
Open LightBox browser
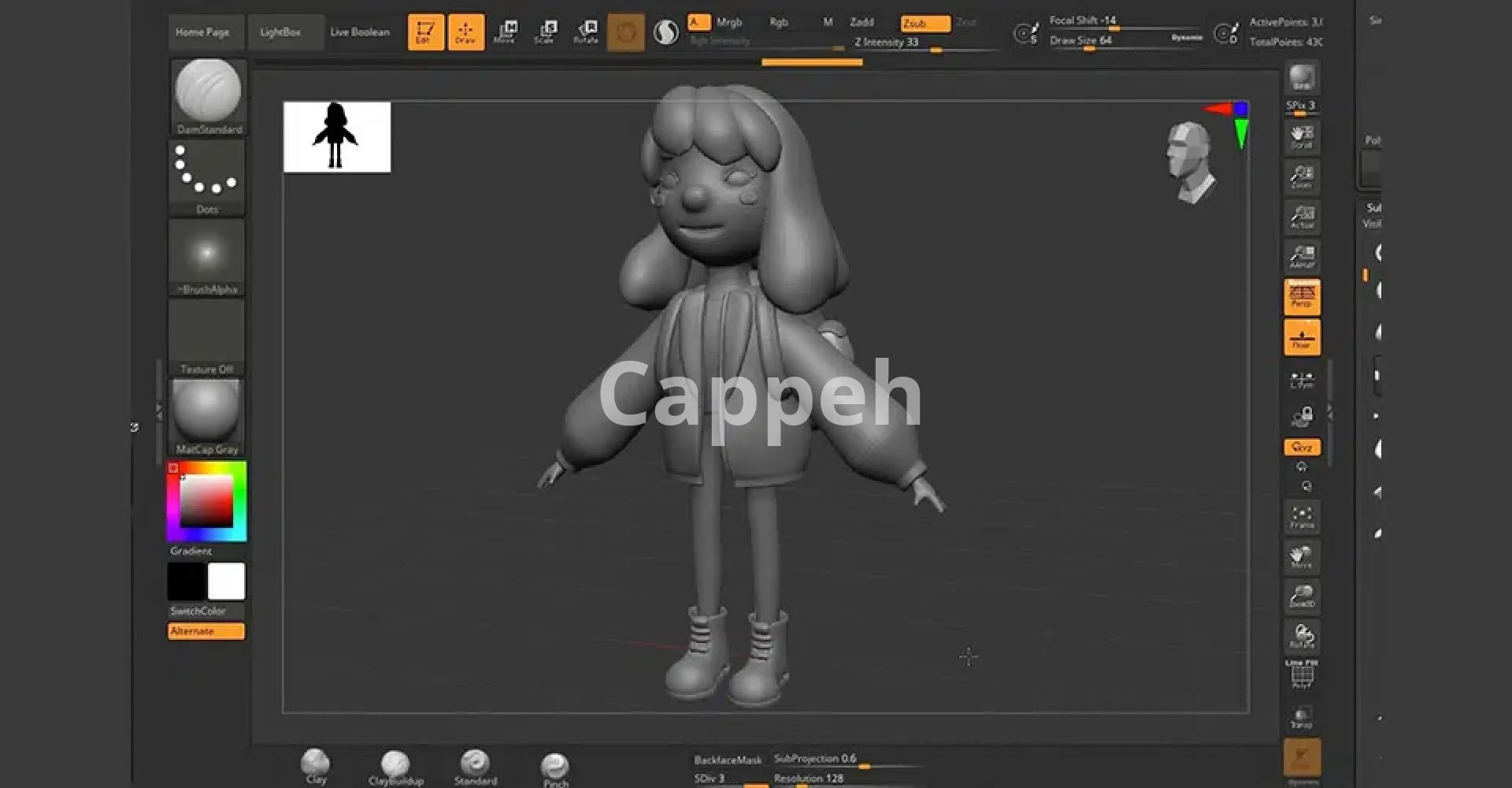click(x=280, y=32)
